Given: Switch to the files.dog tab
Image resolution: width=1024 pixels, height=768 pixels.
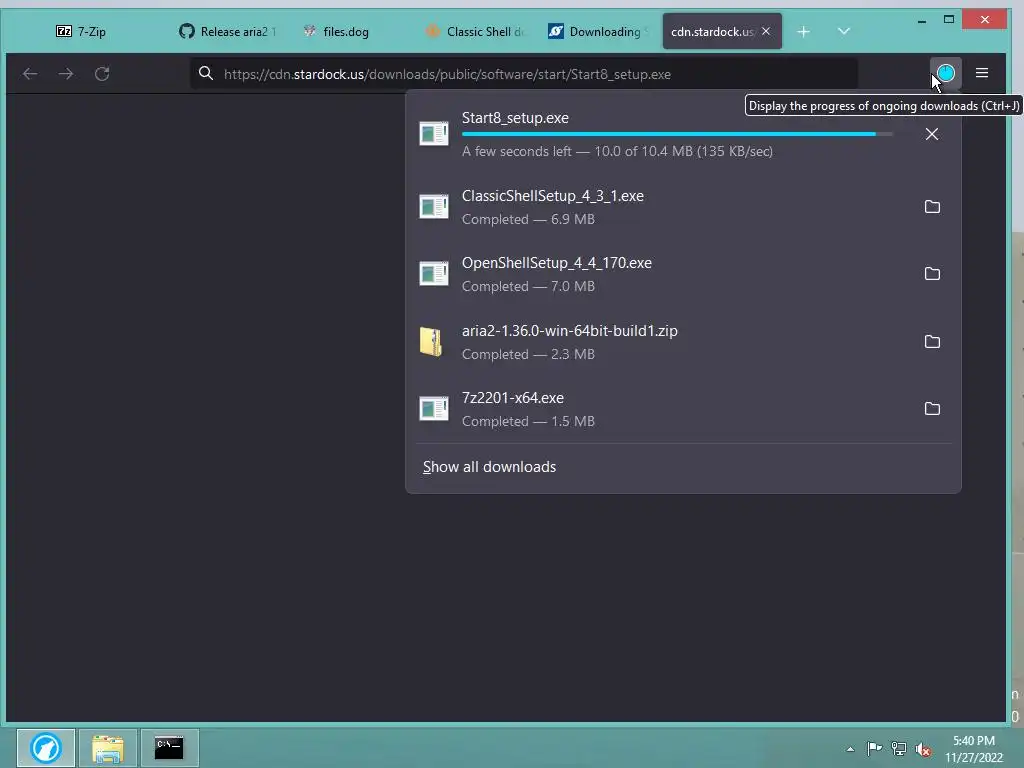Looking at the screenshot, I should pos(346,31).
